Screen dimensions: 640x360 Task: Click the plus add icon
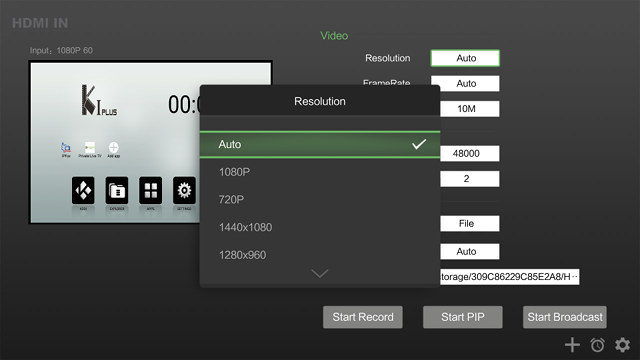point(572,345)
